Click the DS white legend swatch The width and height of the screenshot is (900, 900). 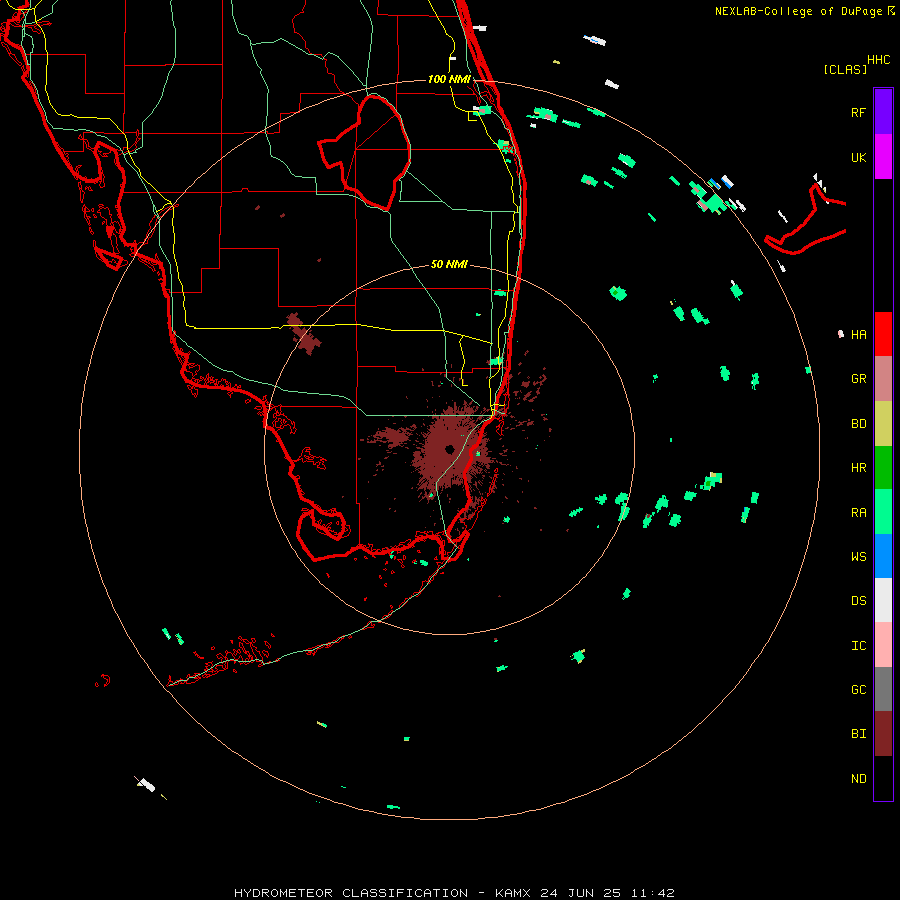pyautogui.click(x=883, y=600)
